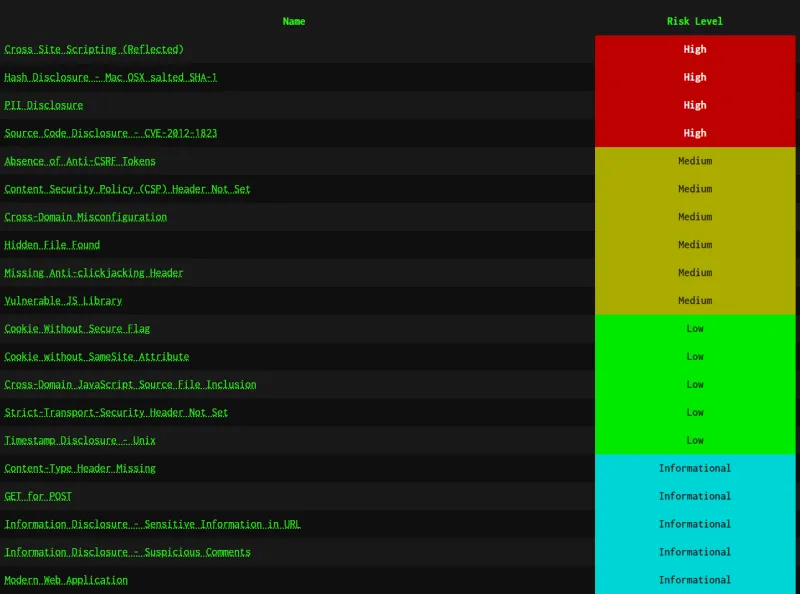Screen dimensions: 800x594
Task: Open Cookie without SameSite Attribute alert
Action: coord(96,357)
